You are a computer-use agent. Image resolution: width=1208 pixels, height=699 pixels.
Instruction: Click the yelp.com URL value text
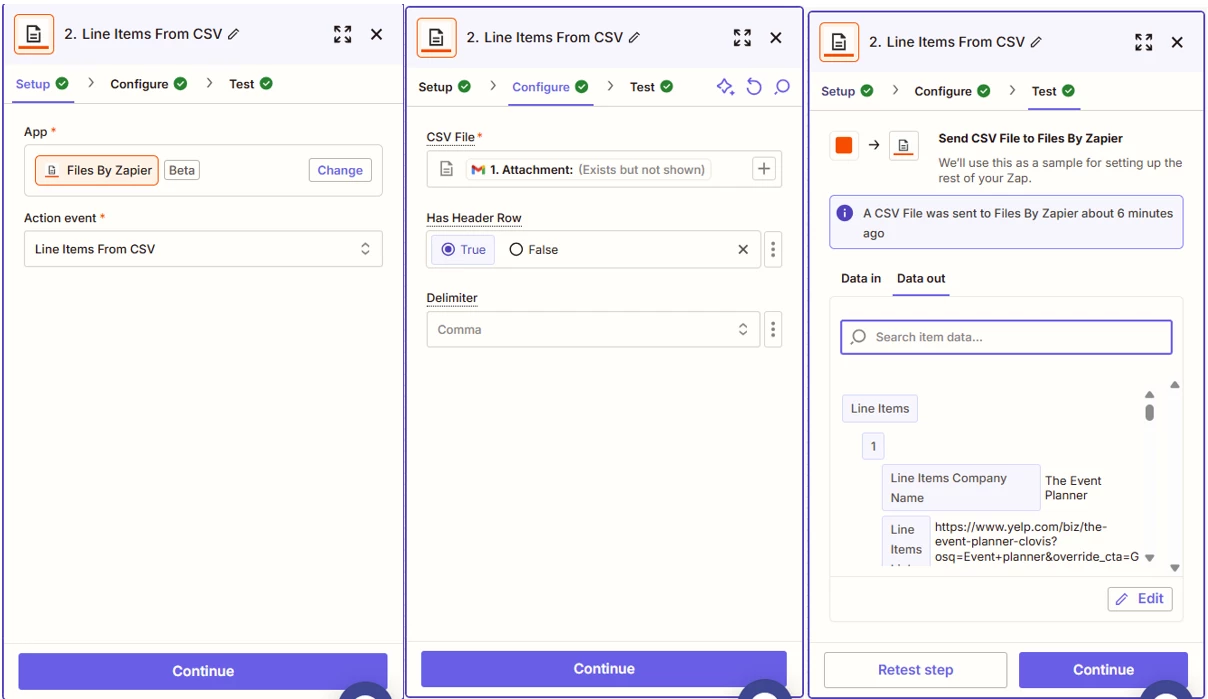[x=1036, y=542]
